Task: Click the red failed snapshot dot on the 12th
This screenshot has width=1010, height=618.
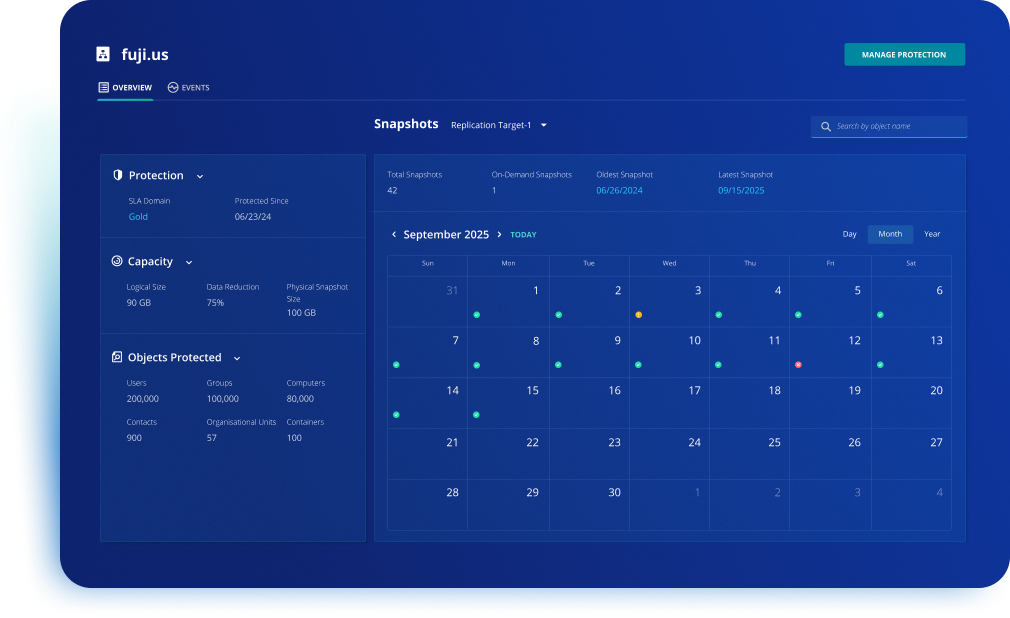Action: pos(798,365)
